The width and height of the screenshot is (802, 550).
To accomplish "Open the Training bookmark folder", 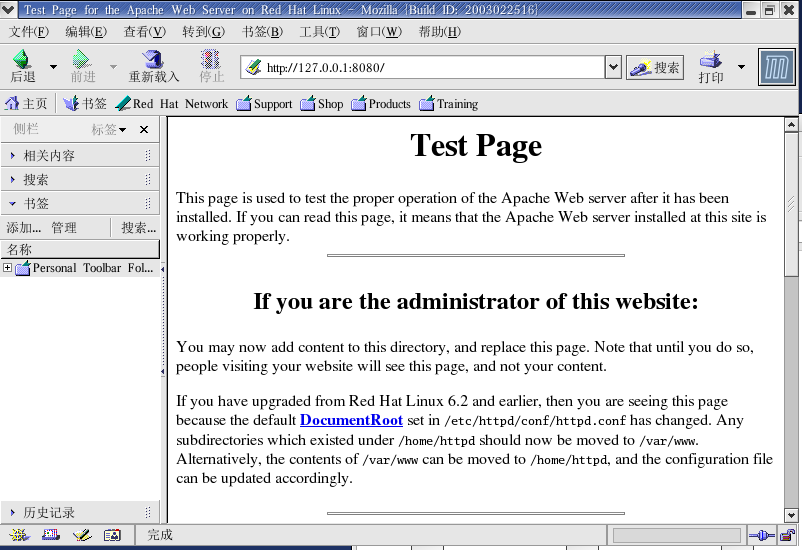I will (449, 104).
